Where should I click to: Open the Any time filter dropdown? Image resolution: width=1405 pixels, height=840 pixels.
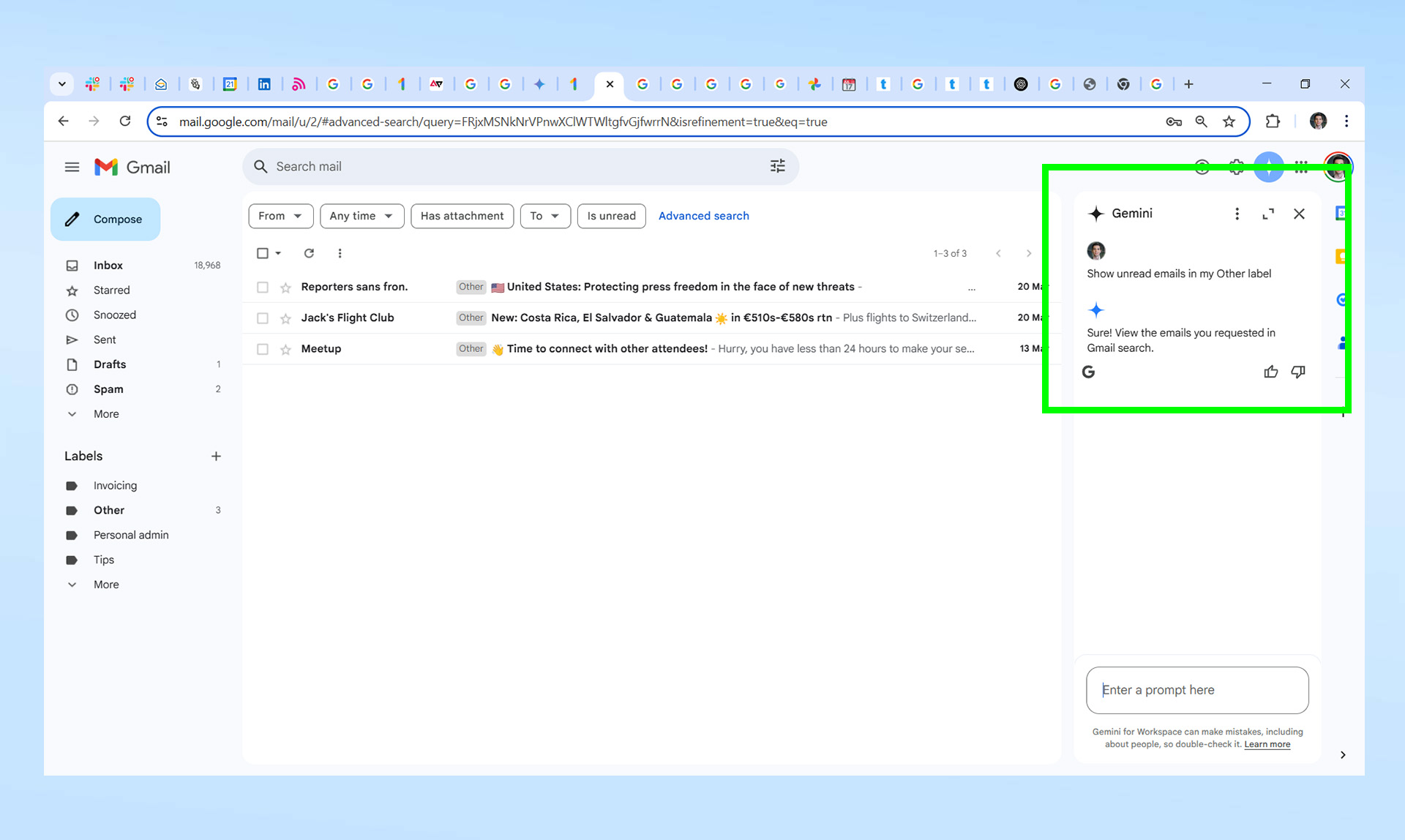[361, 216]
